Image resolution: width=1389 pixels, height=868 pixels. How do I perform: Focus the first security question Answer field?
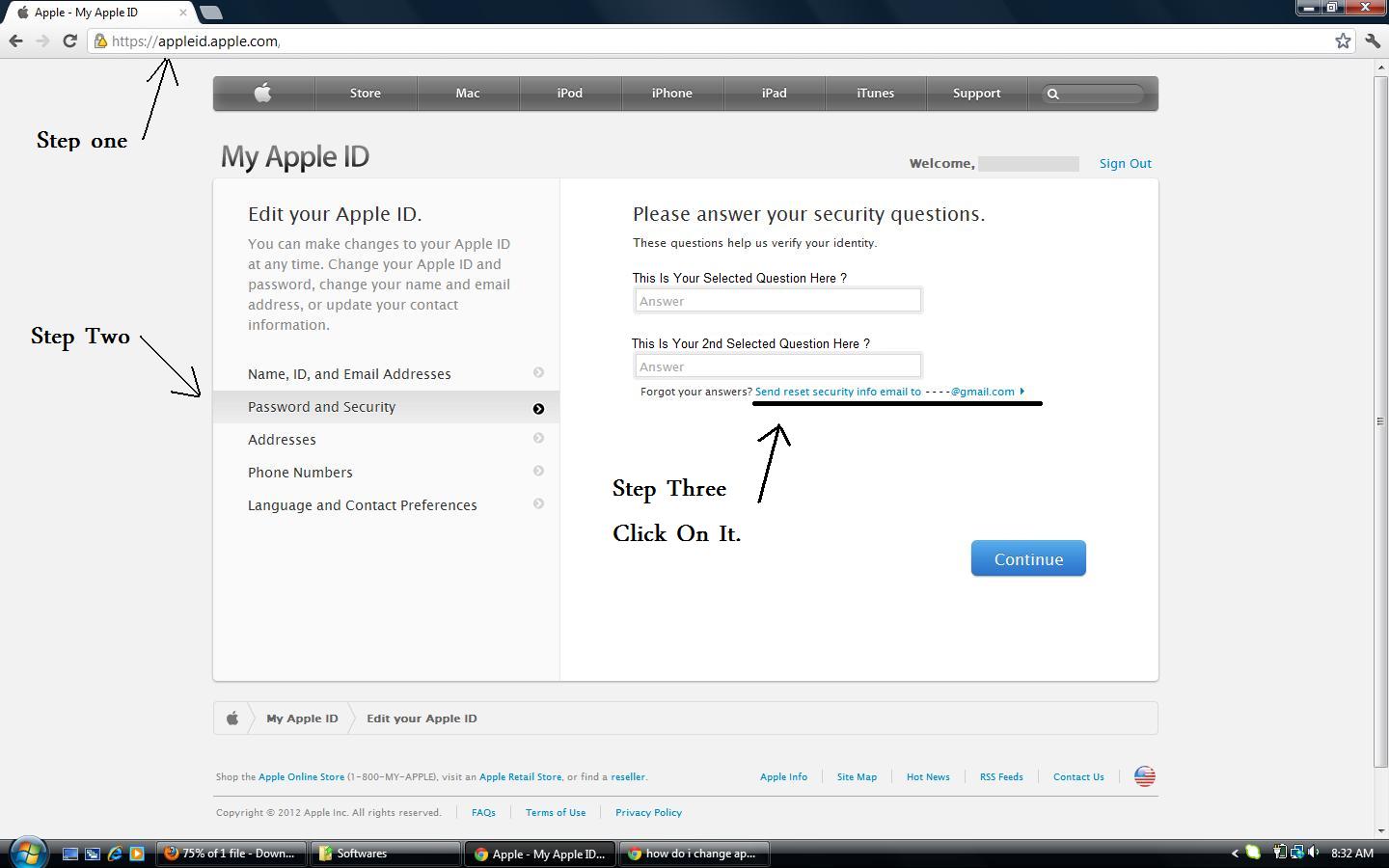777,301
